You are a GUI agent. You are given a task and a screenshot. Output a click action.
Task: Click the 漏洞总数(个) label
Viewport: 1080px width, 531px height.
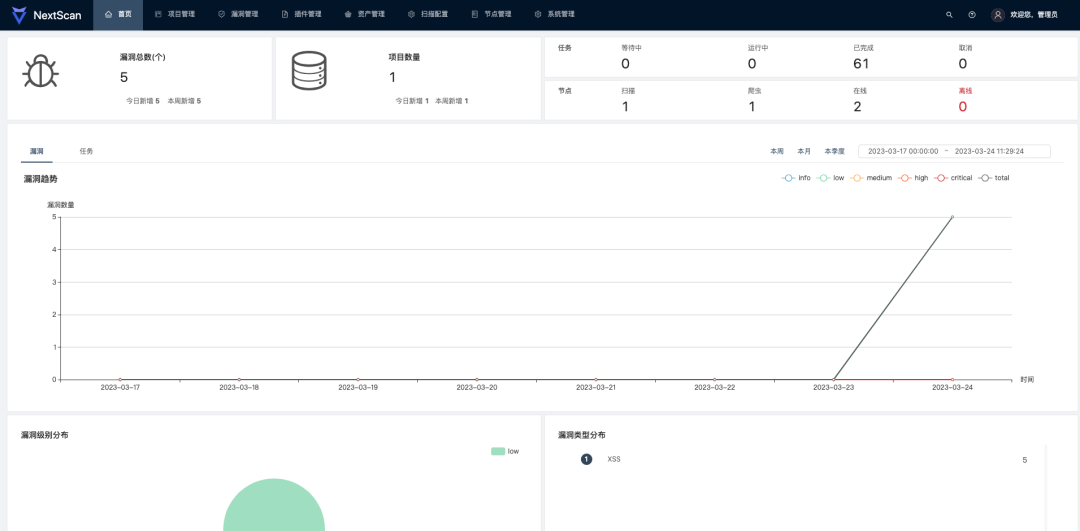(143, 57)
